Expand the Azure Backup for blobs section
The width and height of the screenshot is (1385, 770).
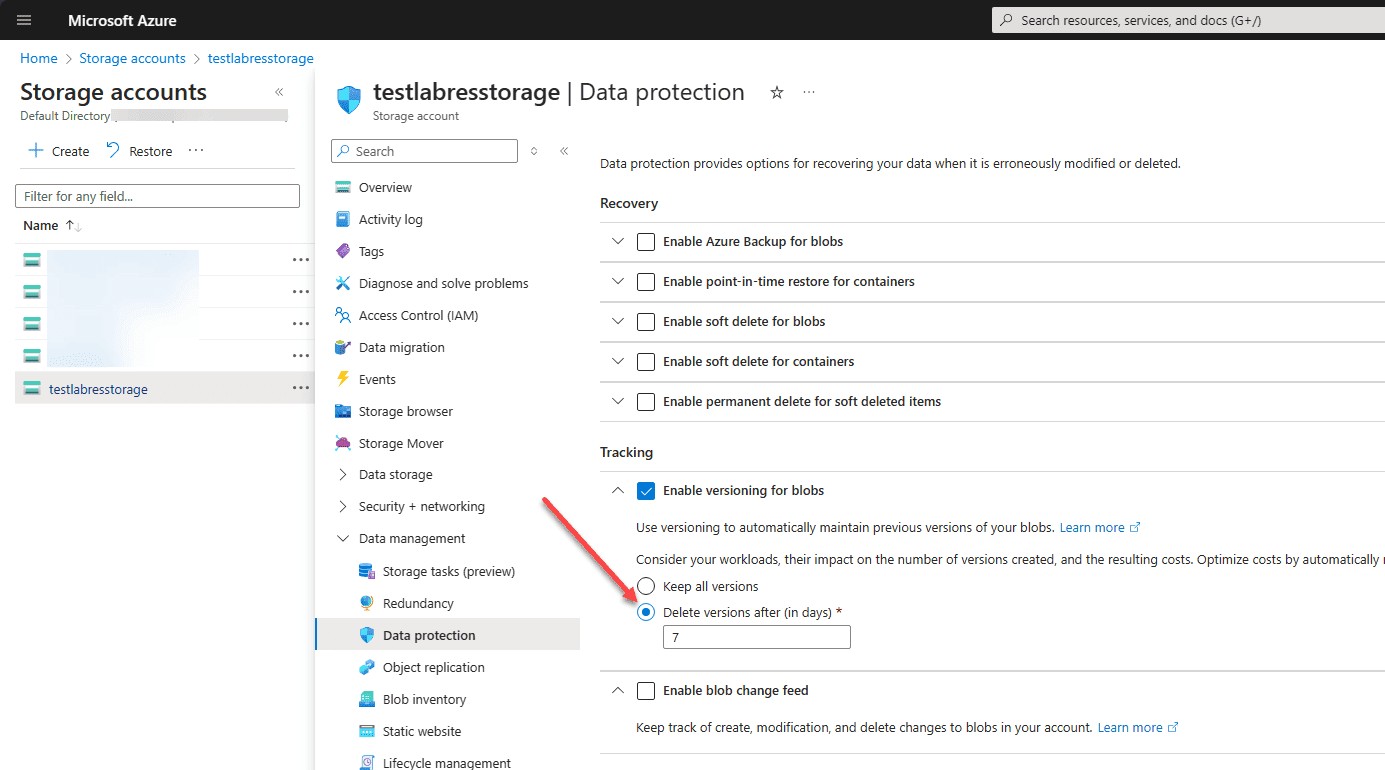[618, 241]
